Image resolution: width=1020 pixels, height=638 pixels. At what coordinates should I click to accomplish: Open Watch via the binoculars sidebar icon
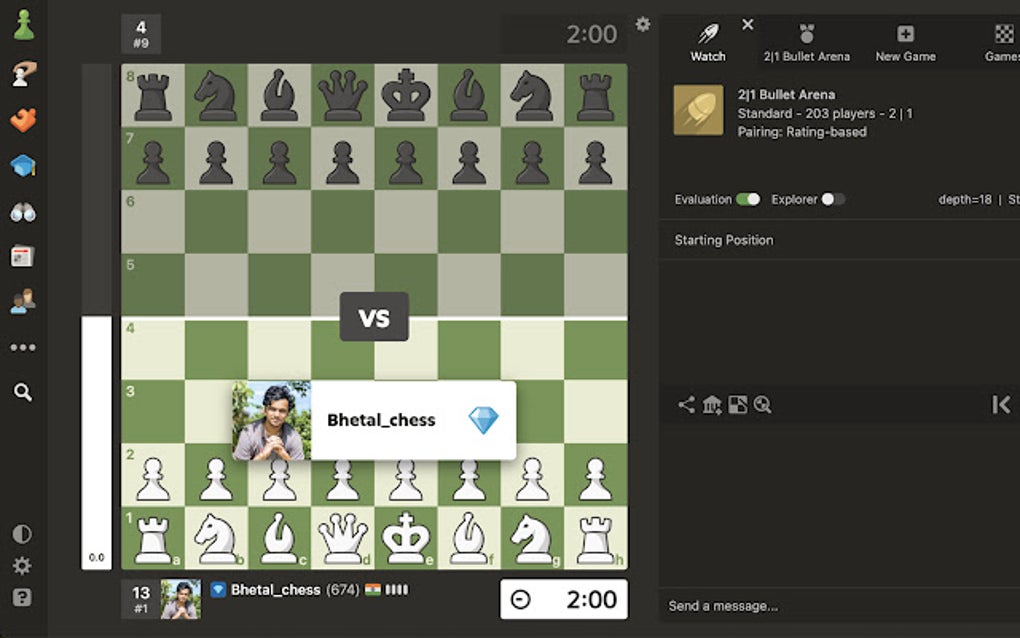[24, 212]
